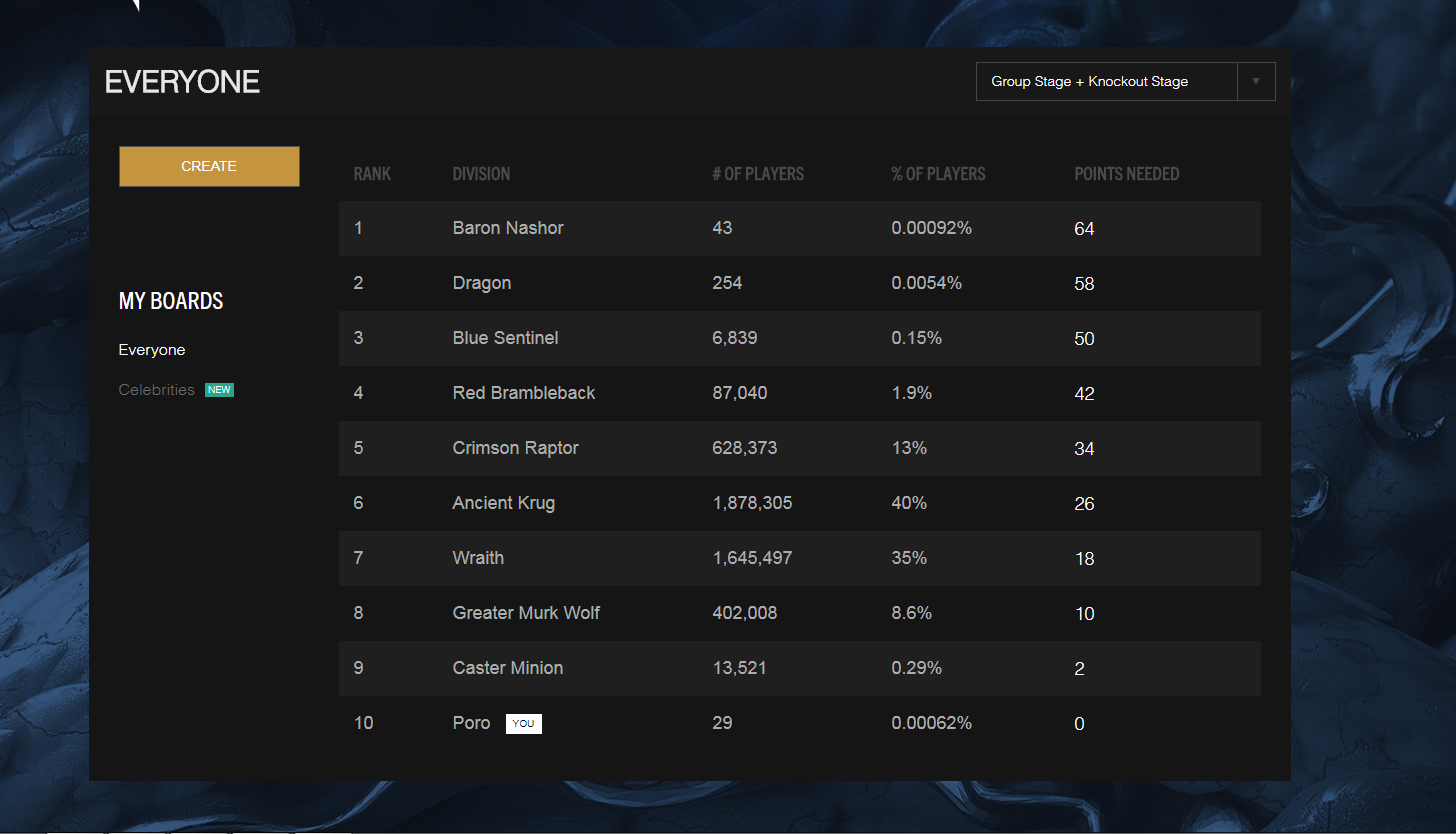Click rank number 5 in the table
Viewport: 1456px width, 834px height.
pos(358,448)
